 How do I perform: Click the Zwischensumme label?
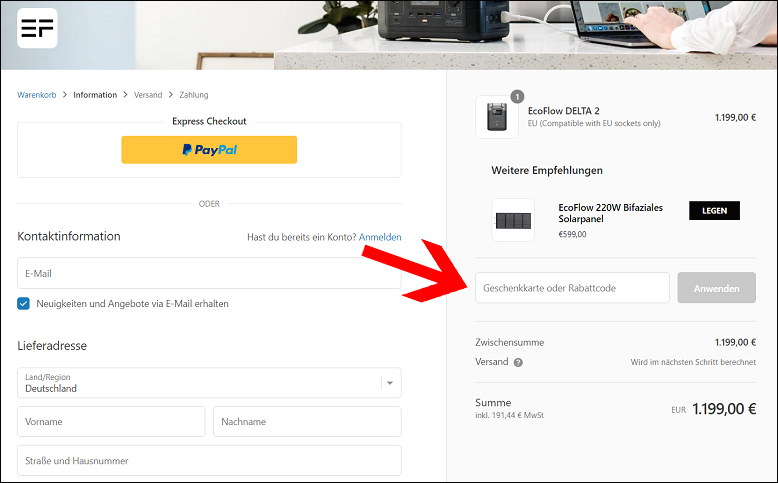click(510, 343)
